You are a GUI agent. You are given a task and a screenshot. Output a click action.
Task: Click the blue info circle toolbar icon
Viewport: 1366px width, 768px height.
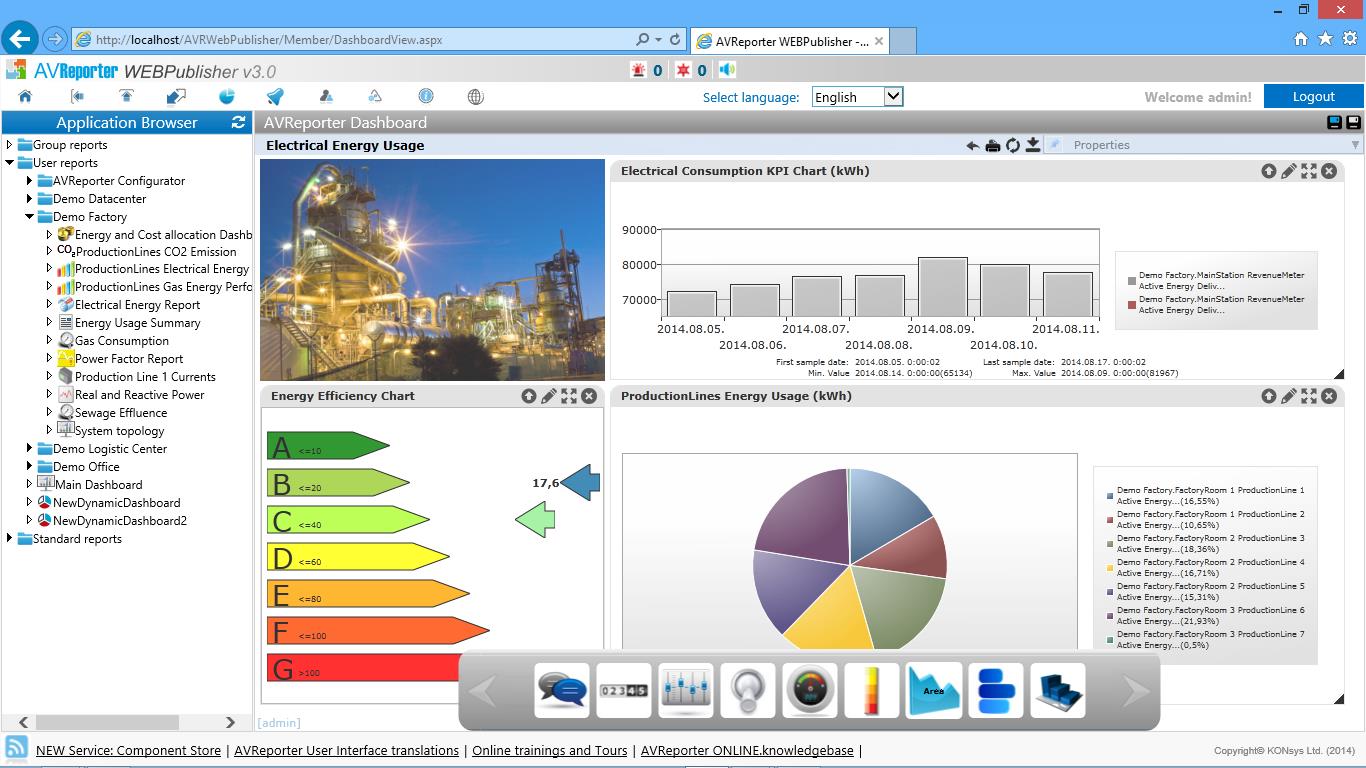coord(426,97)
